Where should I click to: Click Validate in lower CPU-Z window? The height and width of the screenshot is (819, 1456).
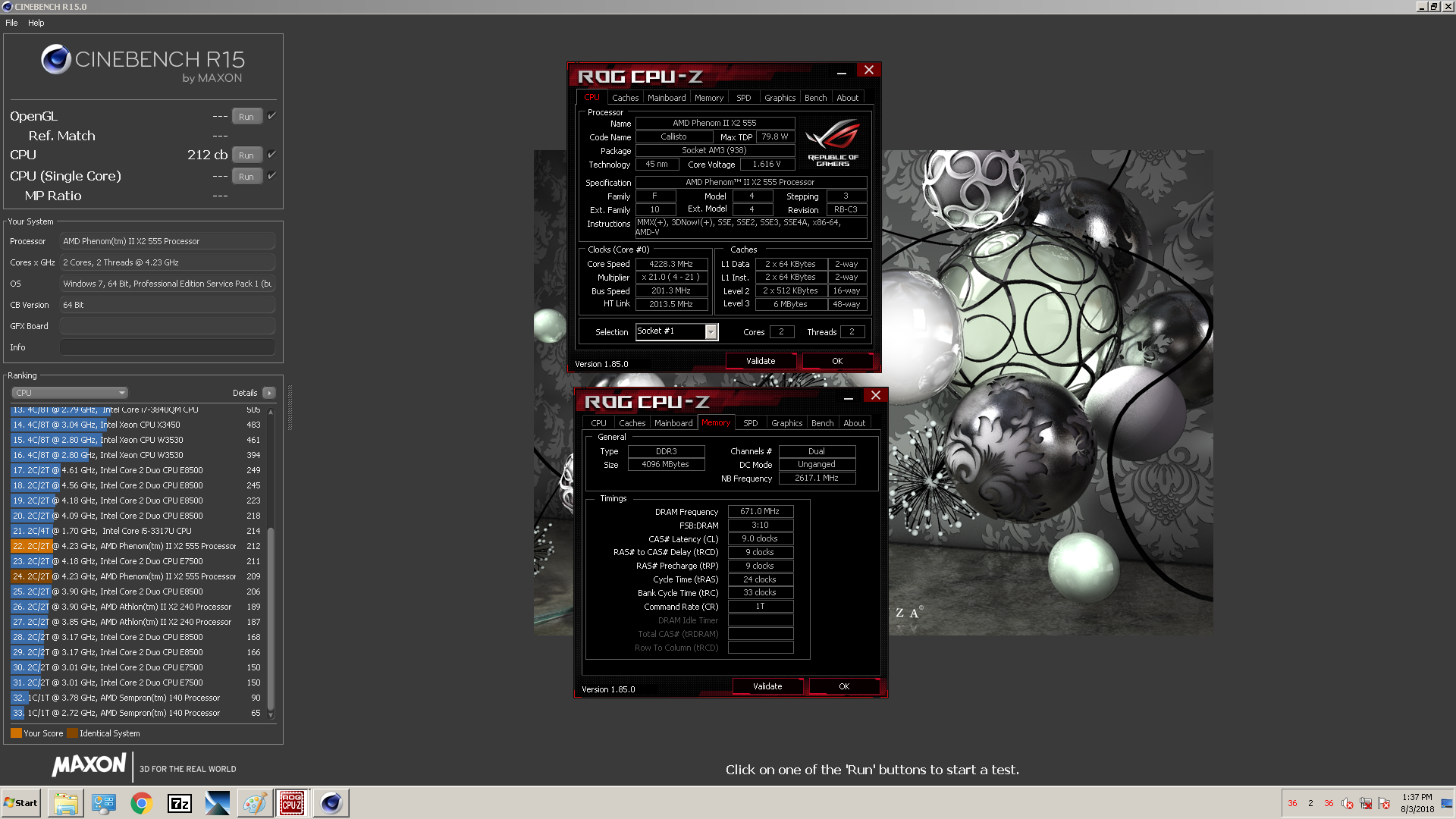coord(767,686)
